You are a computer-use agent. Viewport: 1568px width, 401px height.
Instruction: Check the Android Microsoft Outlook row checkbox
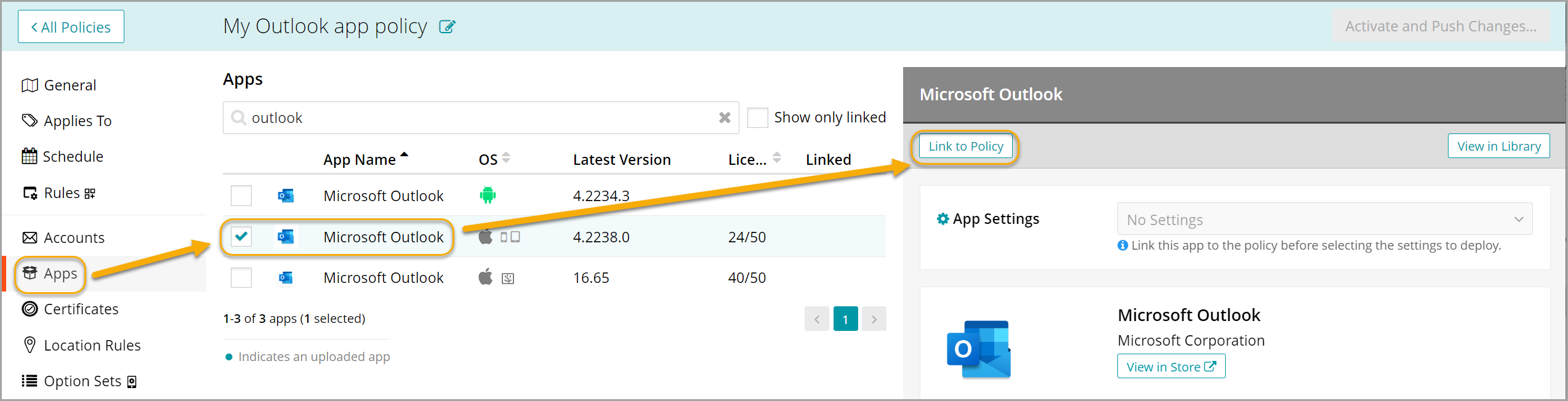click(x=241, y=196)
